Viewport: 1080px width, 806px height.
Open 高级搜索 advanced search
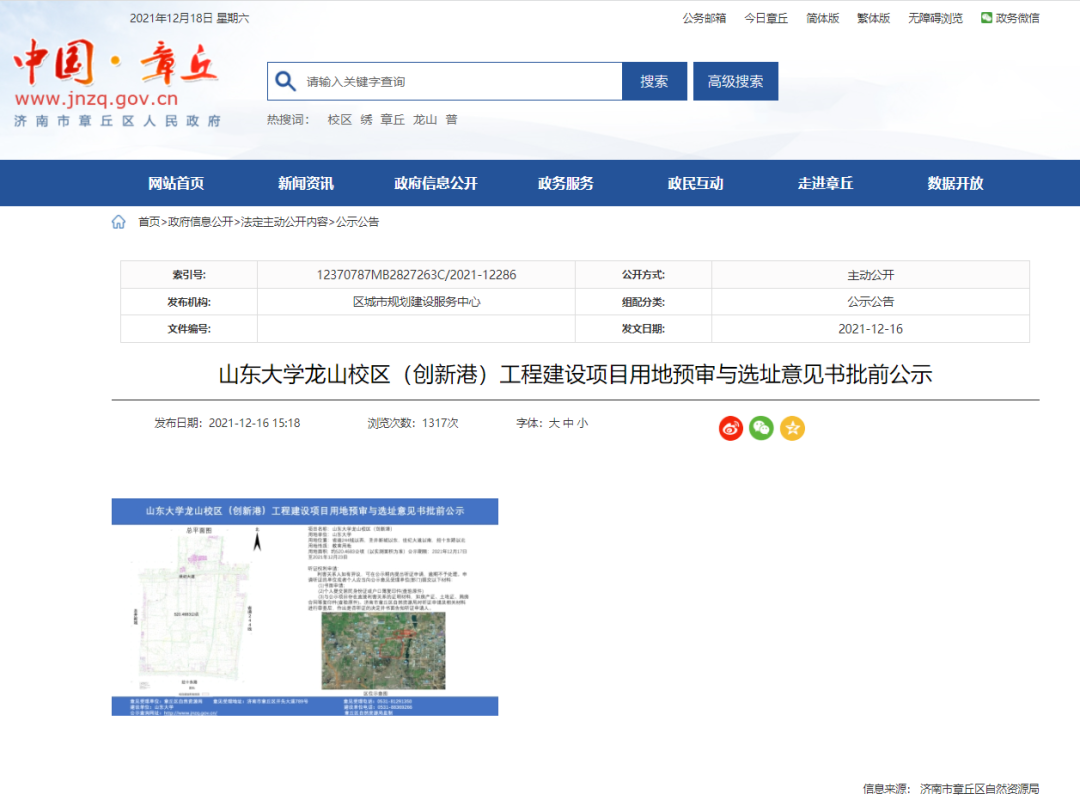pos(736,81)
